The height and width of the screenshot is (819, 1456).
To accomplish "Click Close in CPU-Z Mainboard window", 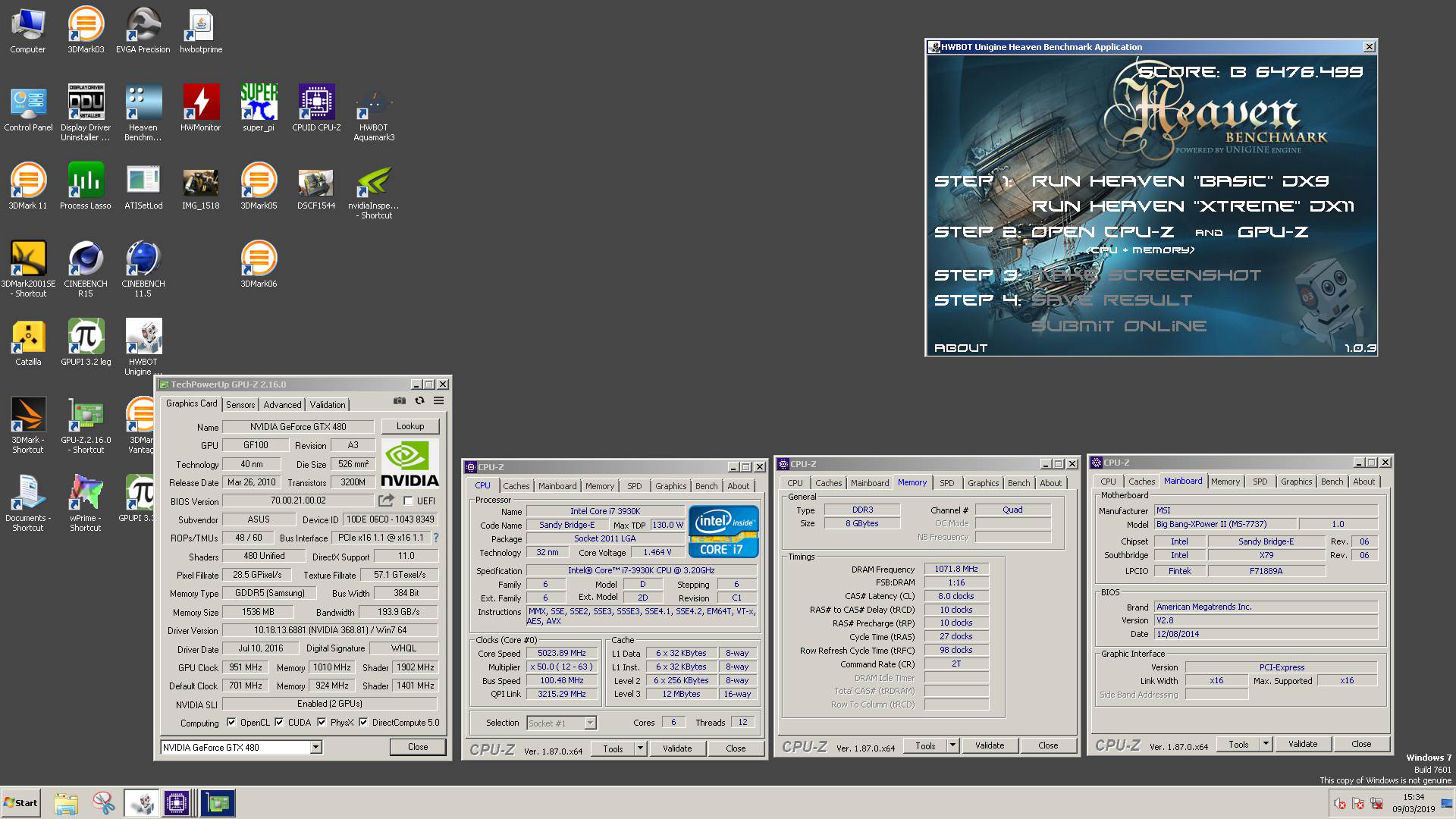I will [1361, 744].
